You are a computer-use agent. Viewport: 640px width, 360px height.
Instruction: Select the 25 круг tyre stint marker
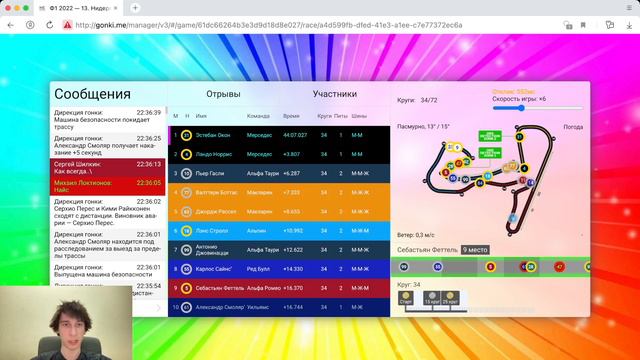click(x=450, y=298)
